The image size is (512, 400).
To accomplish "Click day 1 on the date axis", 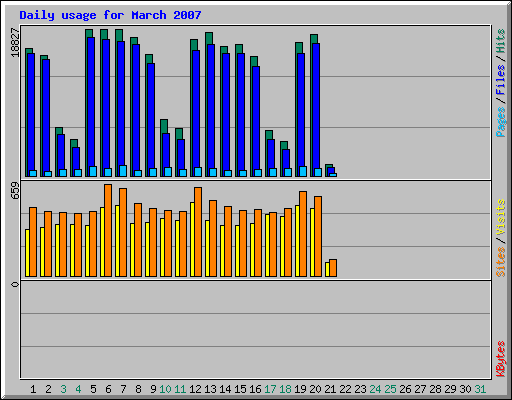I will tap(33, 389).
